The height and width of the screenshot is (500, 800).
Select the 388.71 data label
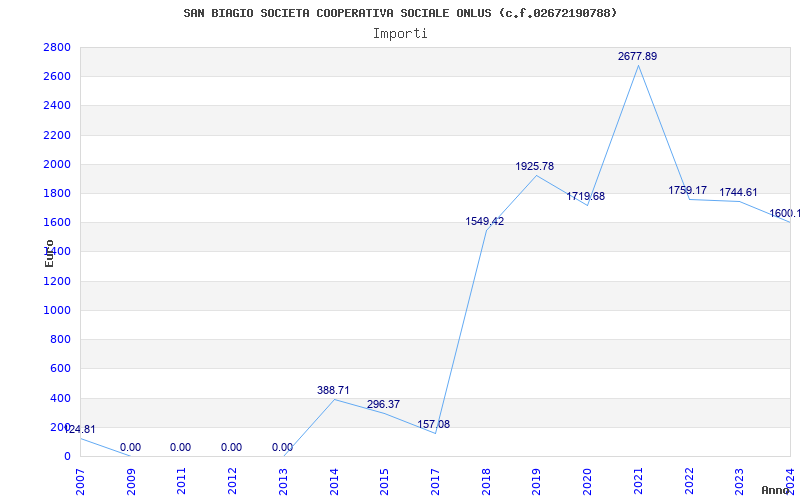point(333,390)
